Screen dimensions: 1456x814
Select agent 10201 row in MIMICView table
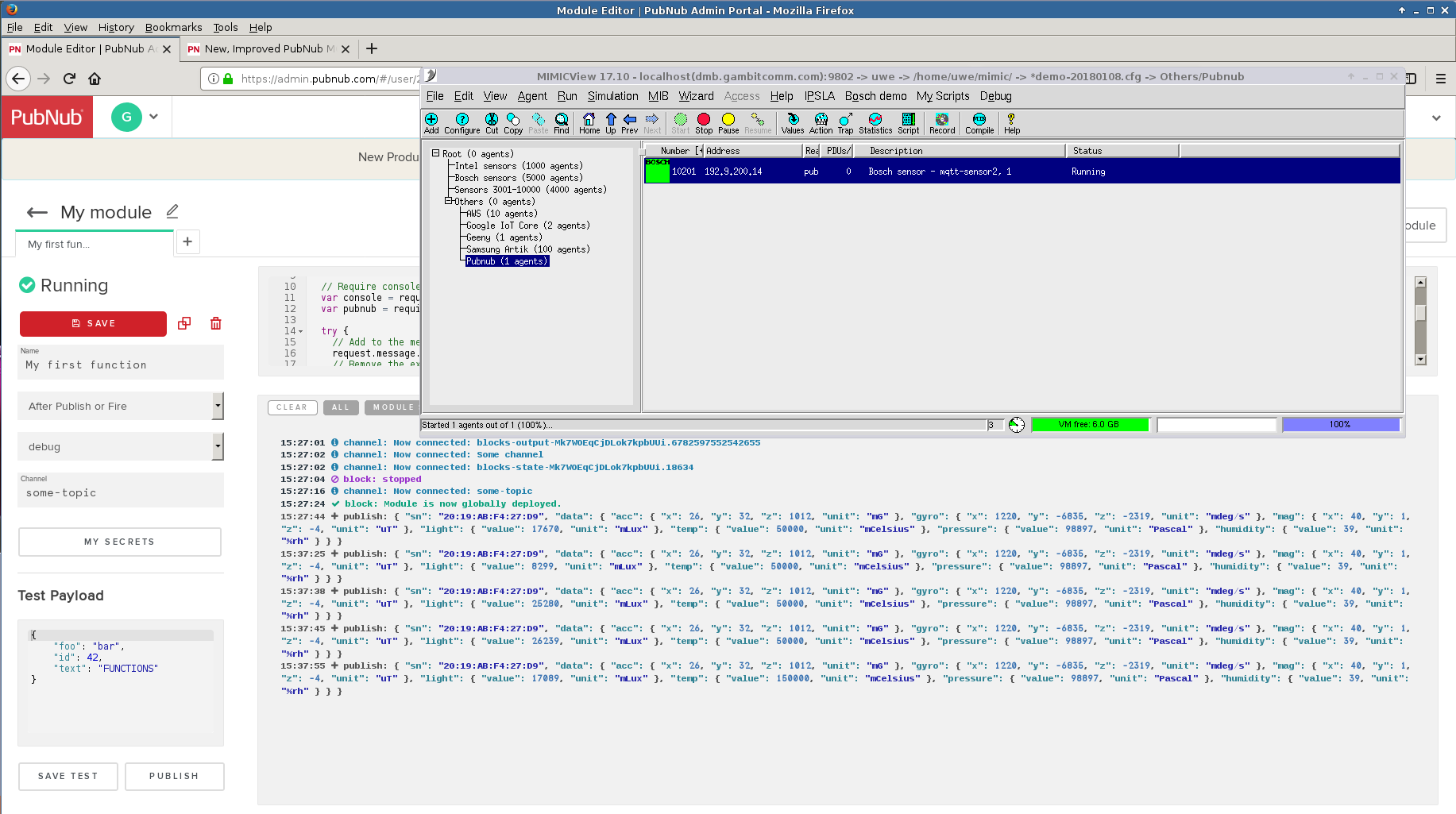coord(1022,172)
